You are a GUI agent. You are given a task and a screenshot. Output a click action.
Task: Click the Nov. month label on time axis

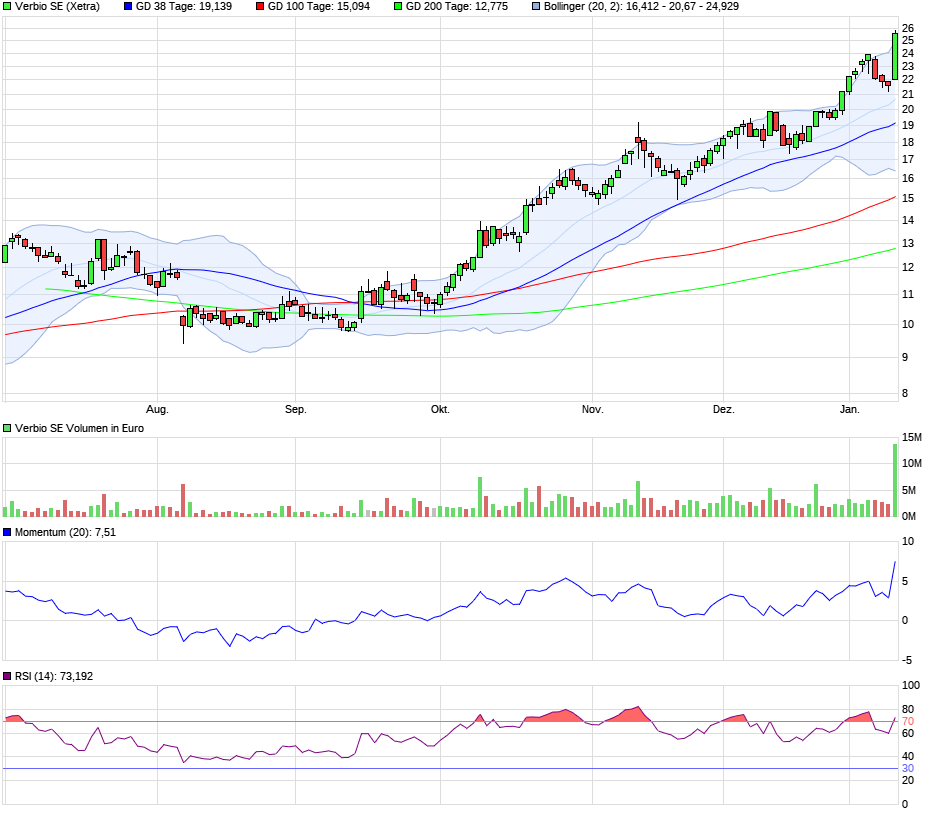[593, 410]
